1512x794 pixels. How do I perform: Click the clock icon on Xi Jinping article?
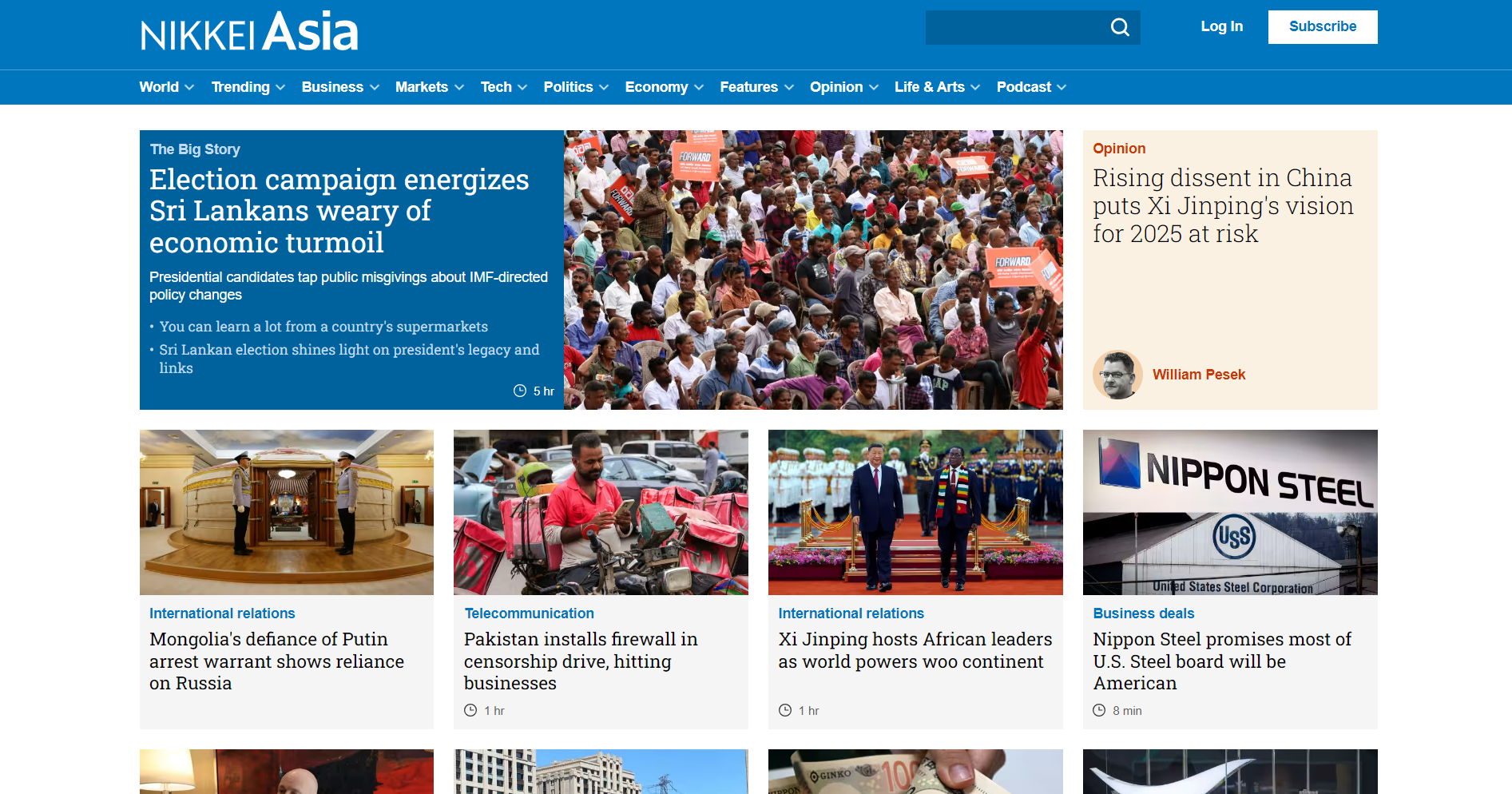pos(785,711)
